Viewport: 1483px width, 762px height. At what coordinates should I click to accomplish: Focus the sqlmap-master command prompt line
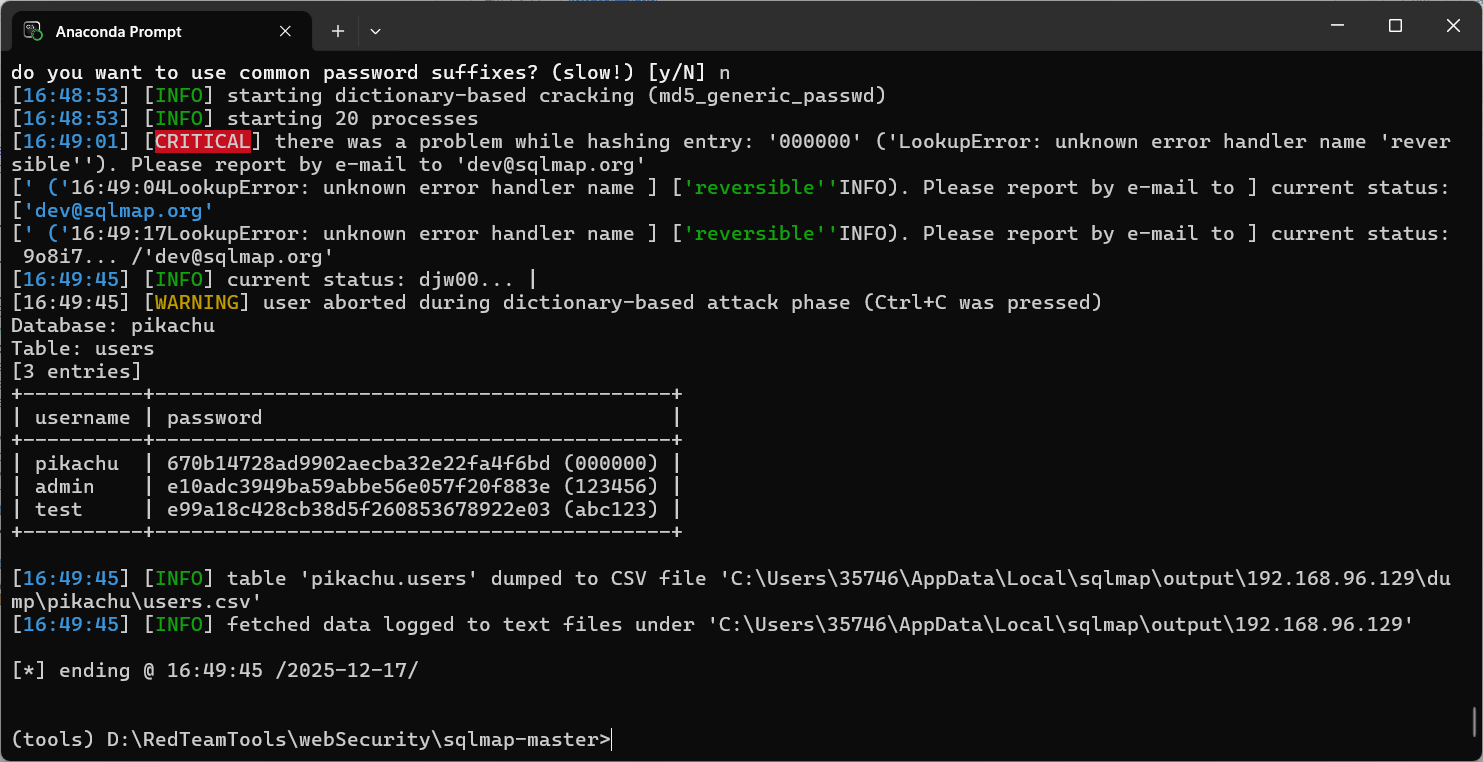coord(311,740)
